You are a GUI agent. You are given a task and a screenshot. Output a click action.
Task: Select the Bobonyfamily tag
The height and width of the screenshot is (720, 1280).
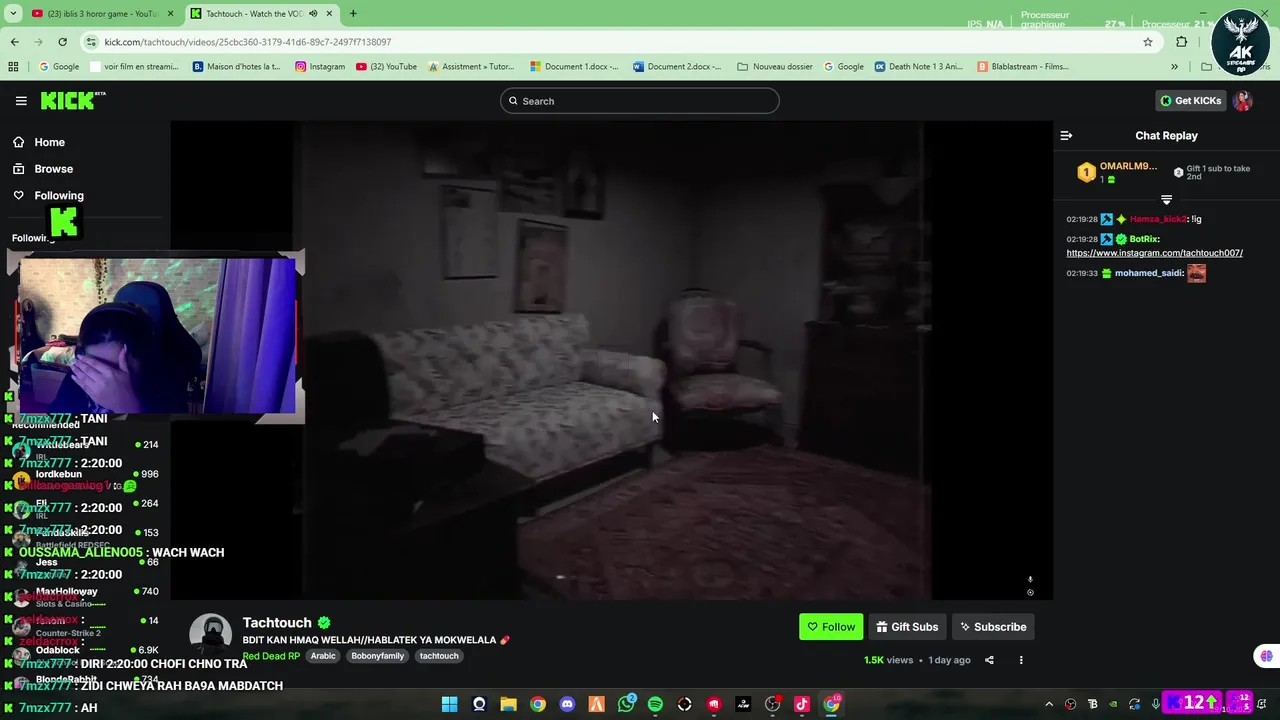(377, 656)
